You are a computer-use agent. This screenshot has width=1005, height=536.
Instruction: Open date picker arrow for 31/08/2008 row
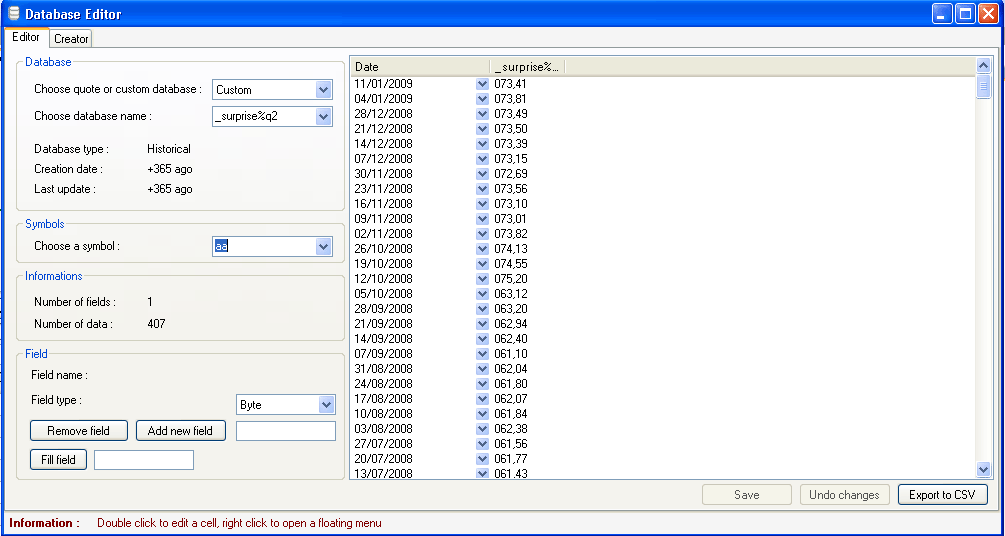pyautogui.click(x=482, y=369)
